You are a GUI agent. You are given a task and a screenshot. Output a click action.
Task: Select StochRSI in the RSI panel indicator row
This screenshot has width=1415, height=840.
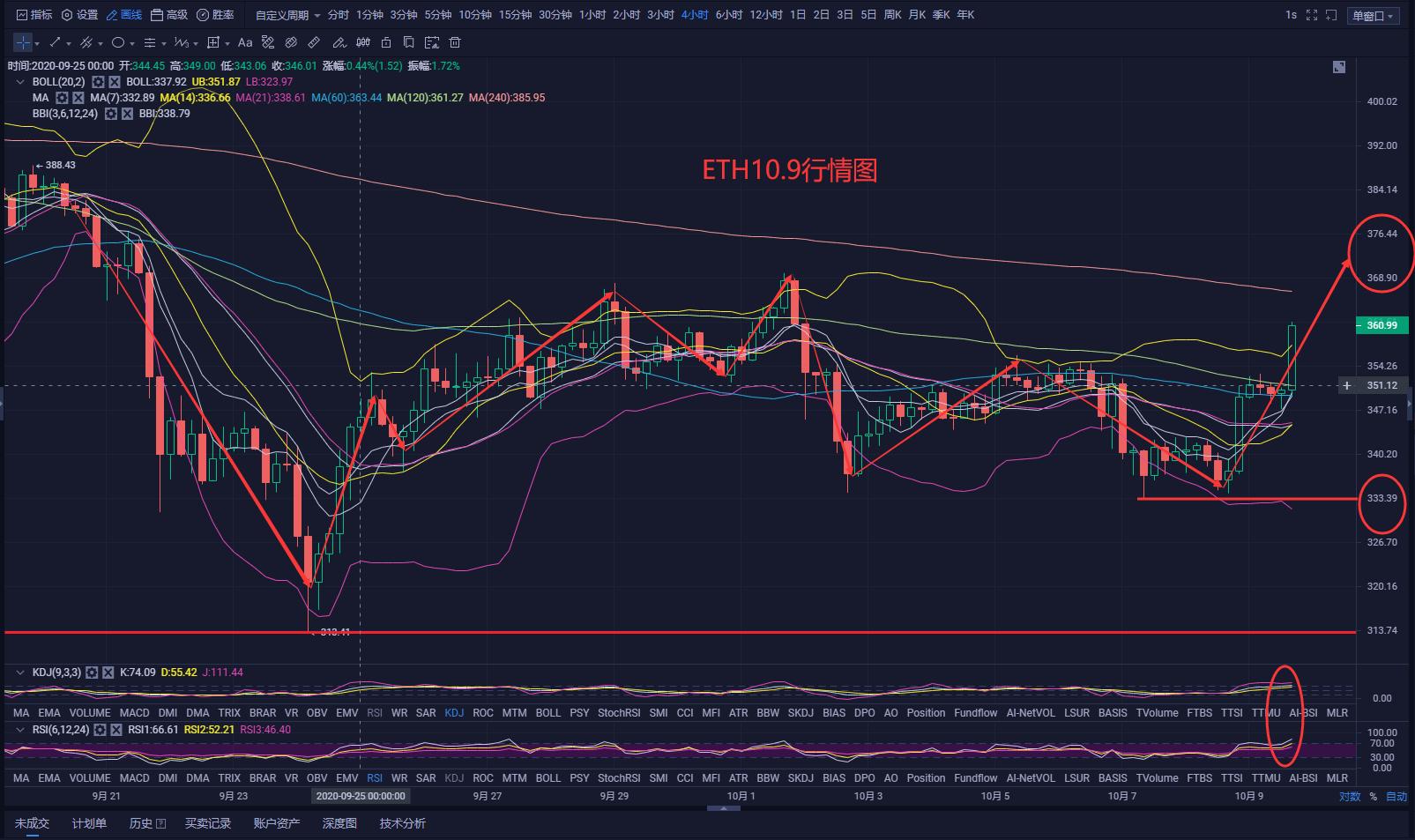coord(619,778)
